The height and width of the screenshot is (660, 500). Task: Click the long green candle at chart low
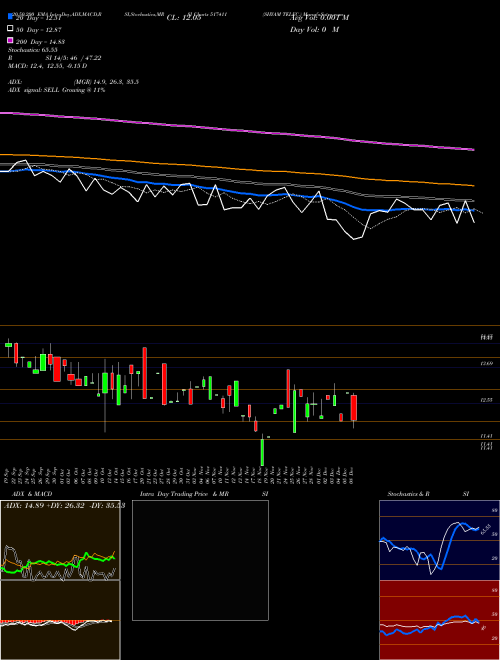[x=262, y=450]
